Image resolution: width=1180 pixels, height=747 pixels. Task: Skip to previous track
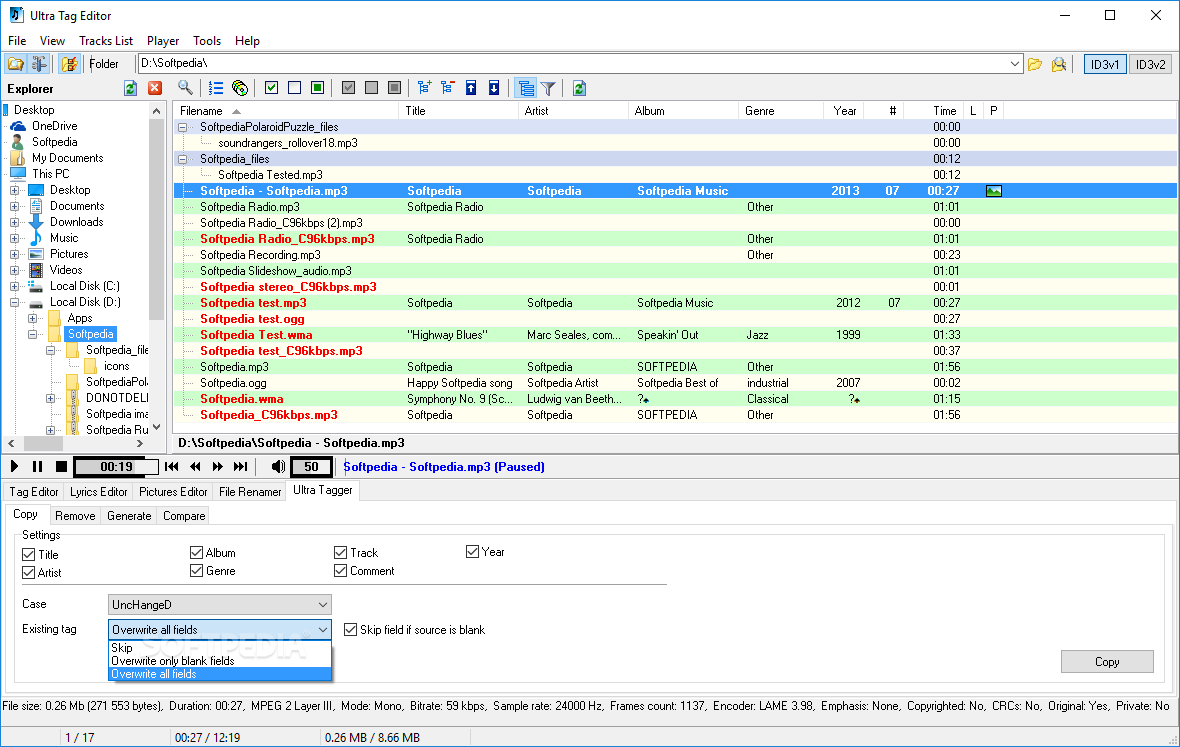(x=172, y=466)
